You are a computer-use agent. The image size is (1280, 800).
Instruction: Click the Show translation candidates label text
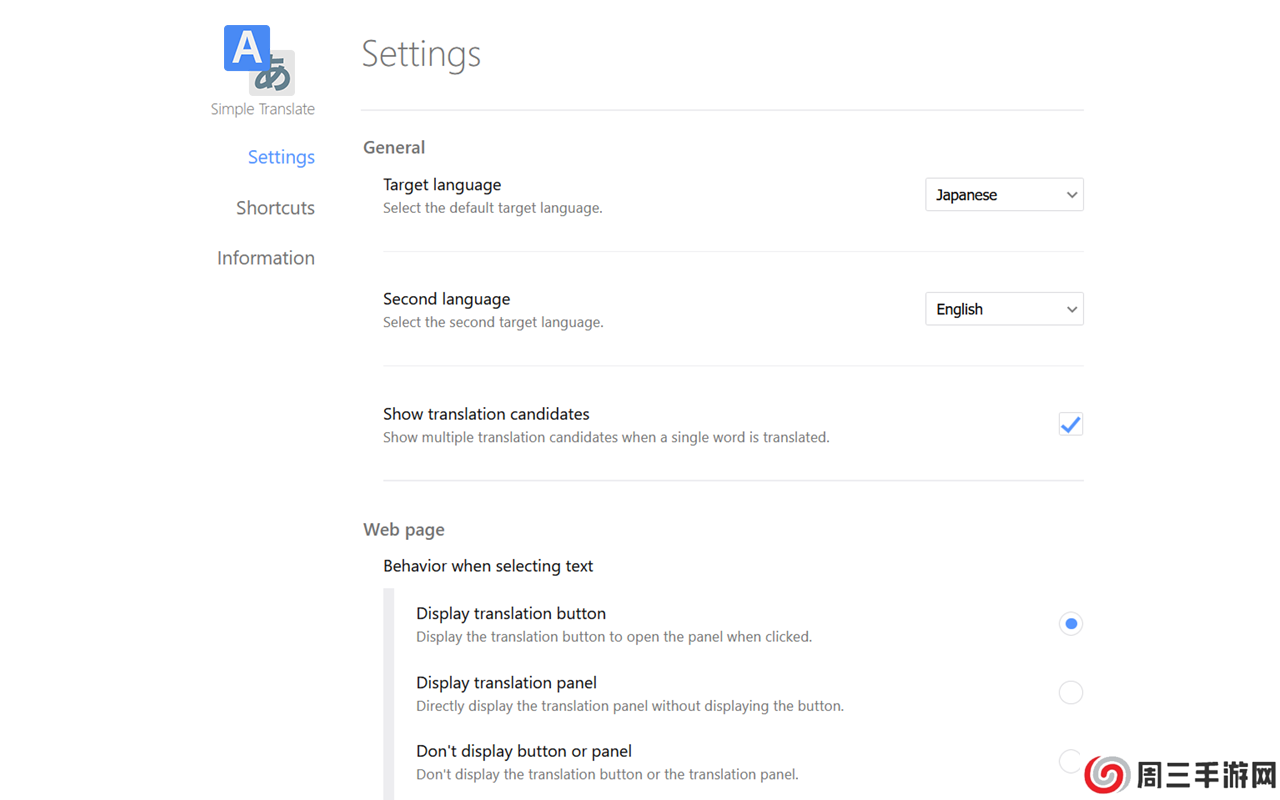point(486,414)
